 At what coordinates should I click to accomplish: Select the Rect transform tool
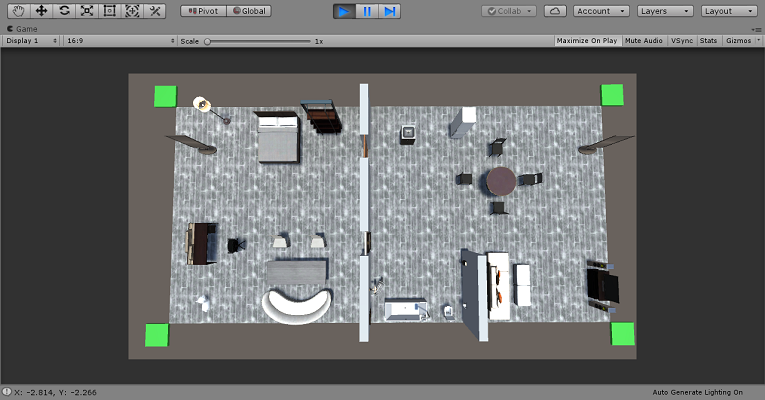click(110, 11)
